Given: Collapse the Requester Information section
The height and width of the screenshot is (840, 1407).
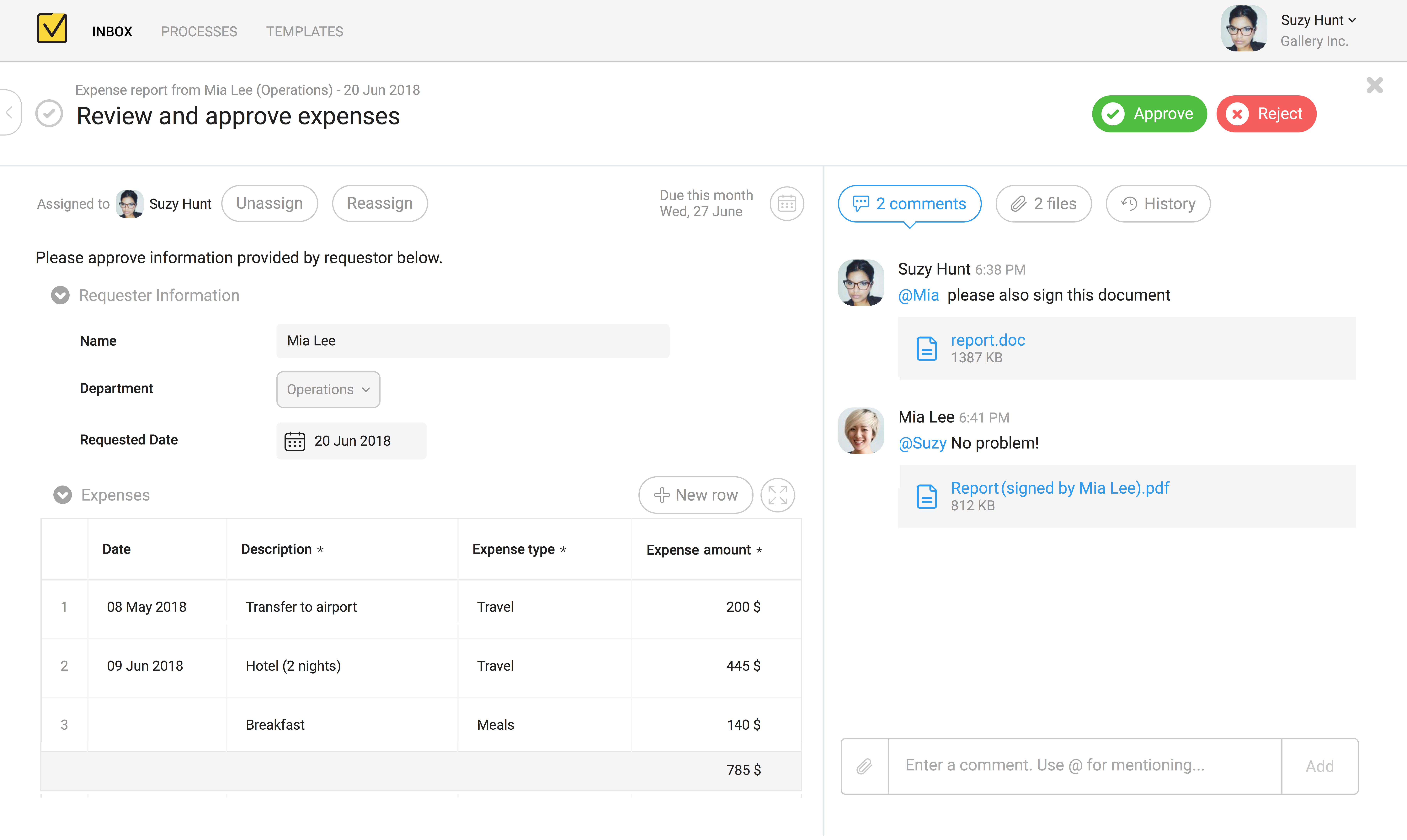Looking at the screenshot, I should 61,296.
